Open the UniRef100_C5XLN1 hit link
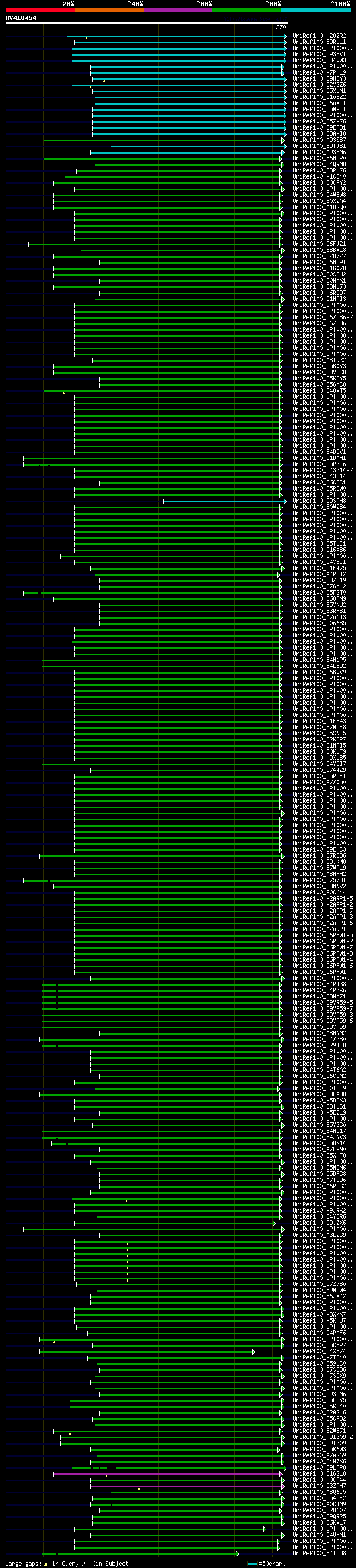Image resolution: width=356 pixels, height=1568 pixels. (x=319, y=91)
